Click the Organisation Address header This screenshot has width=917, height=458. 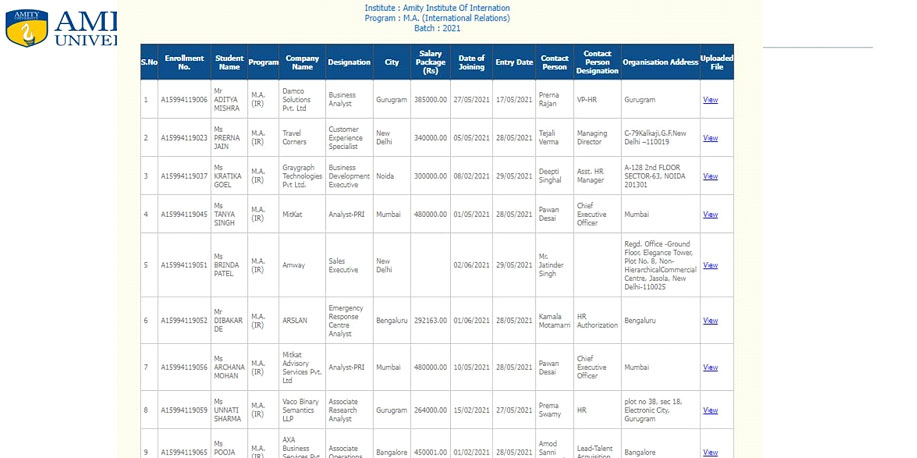coord(661,62)
